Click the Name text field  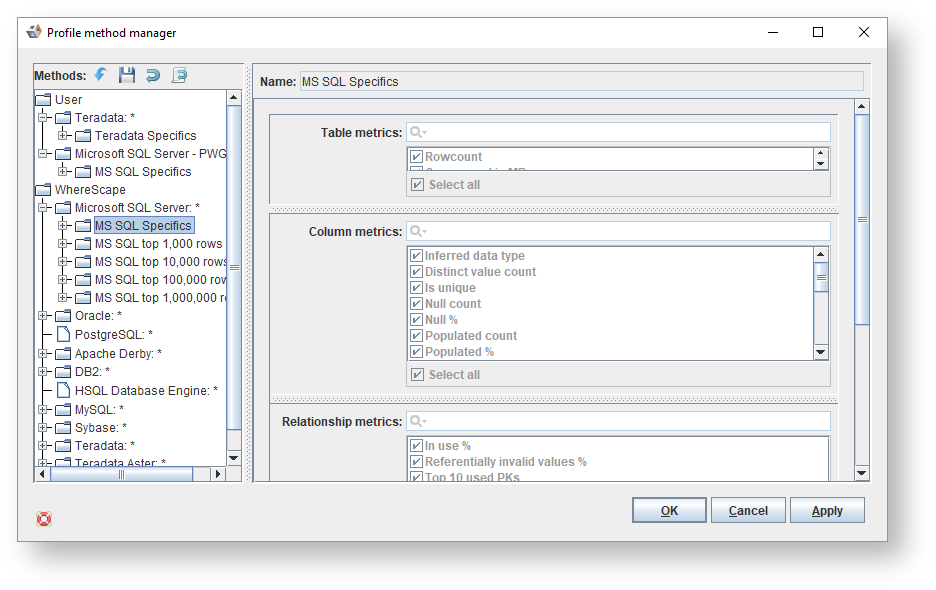click(581, 81)
